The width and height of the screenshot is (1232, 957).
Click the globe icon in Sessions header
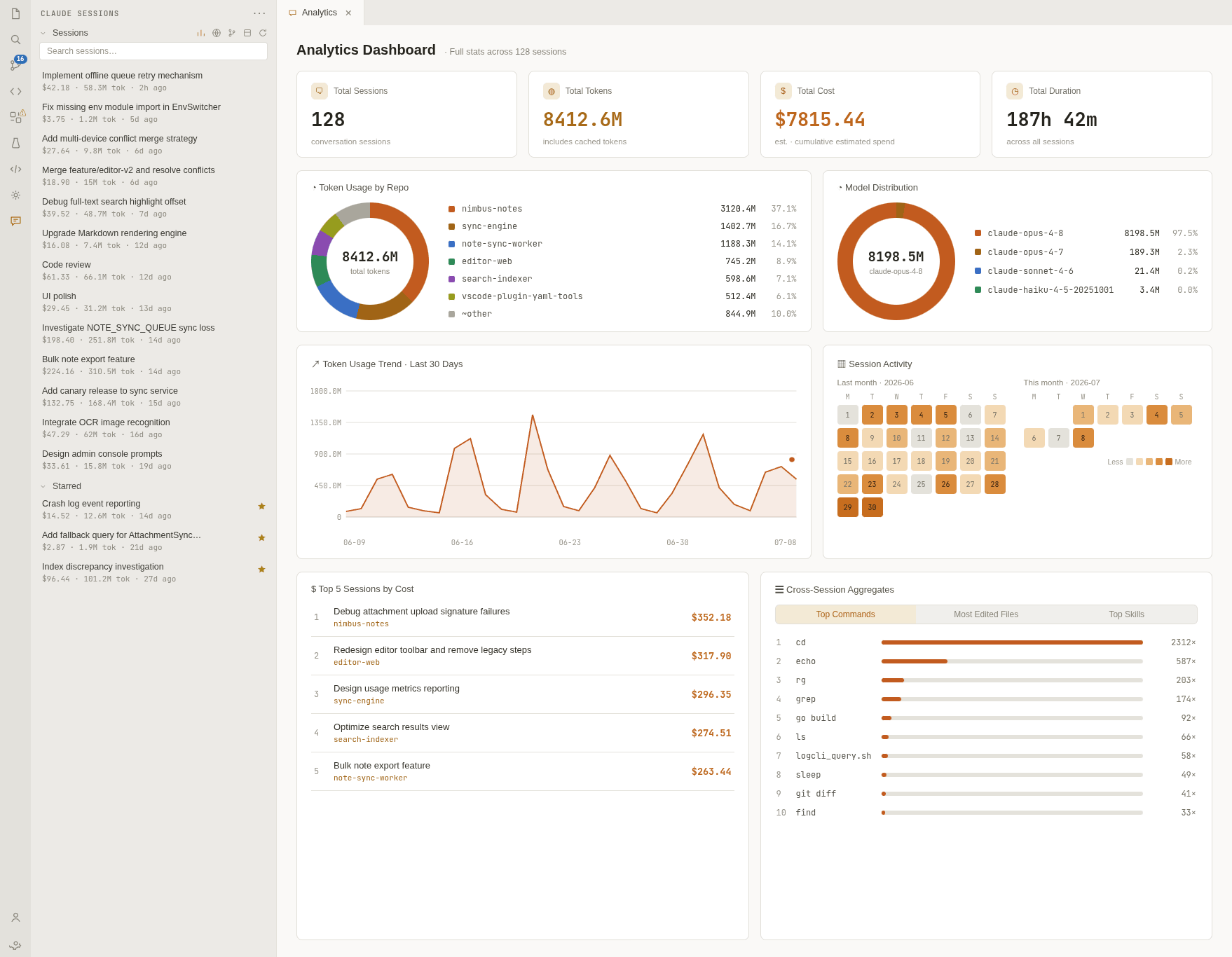(217, 33)
